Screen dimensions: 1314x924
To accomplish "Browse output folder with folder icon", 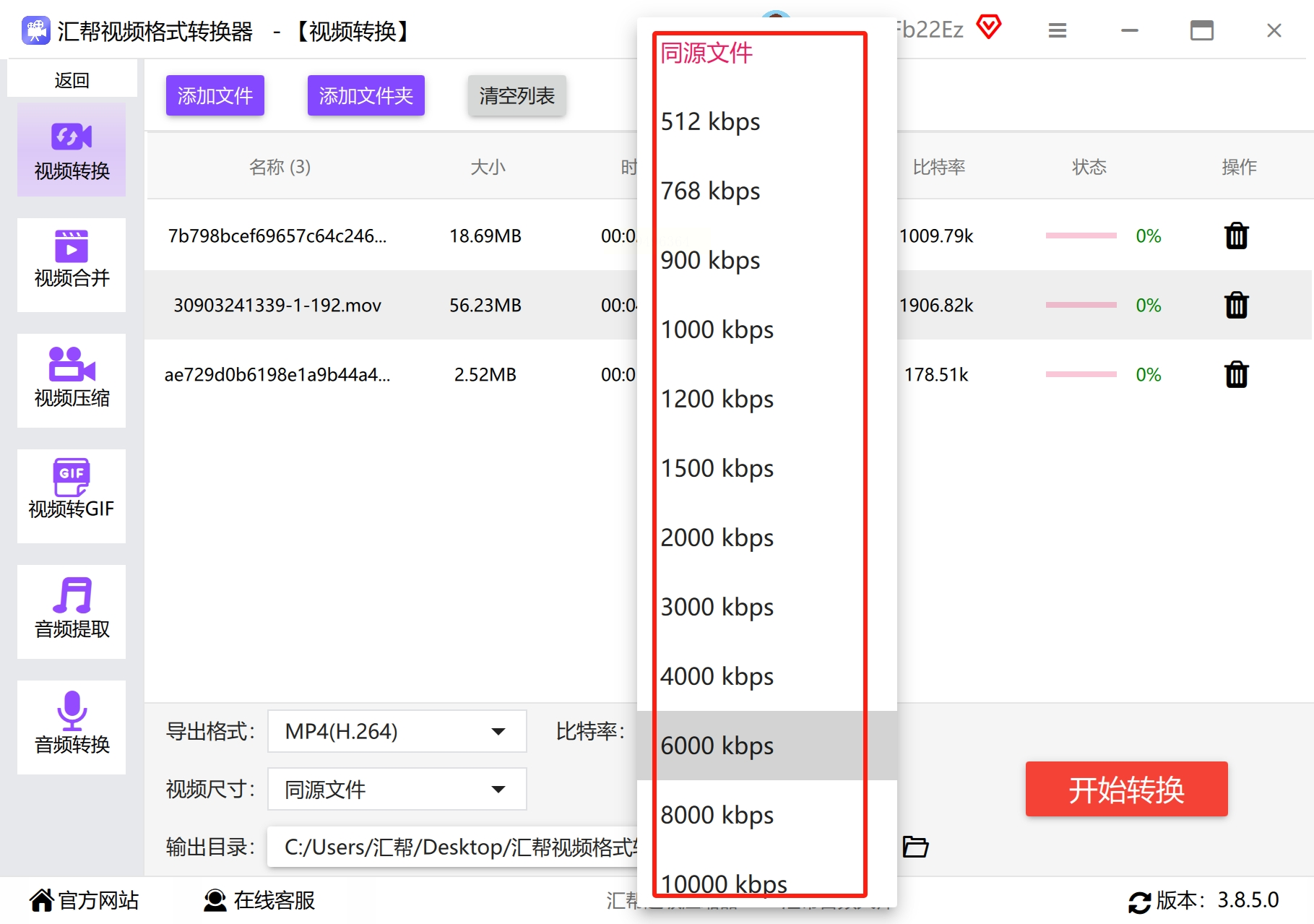I will point(915,846).
